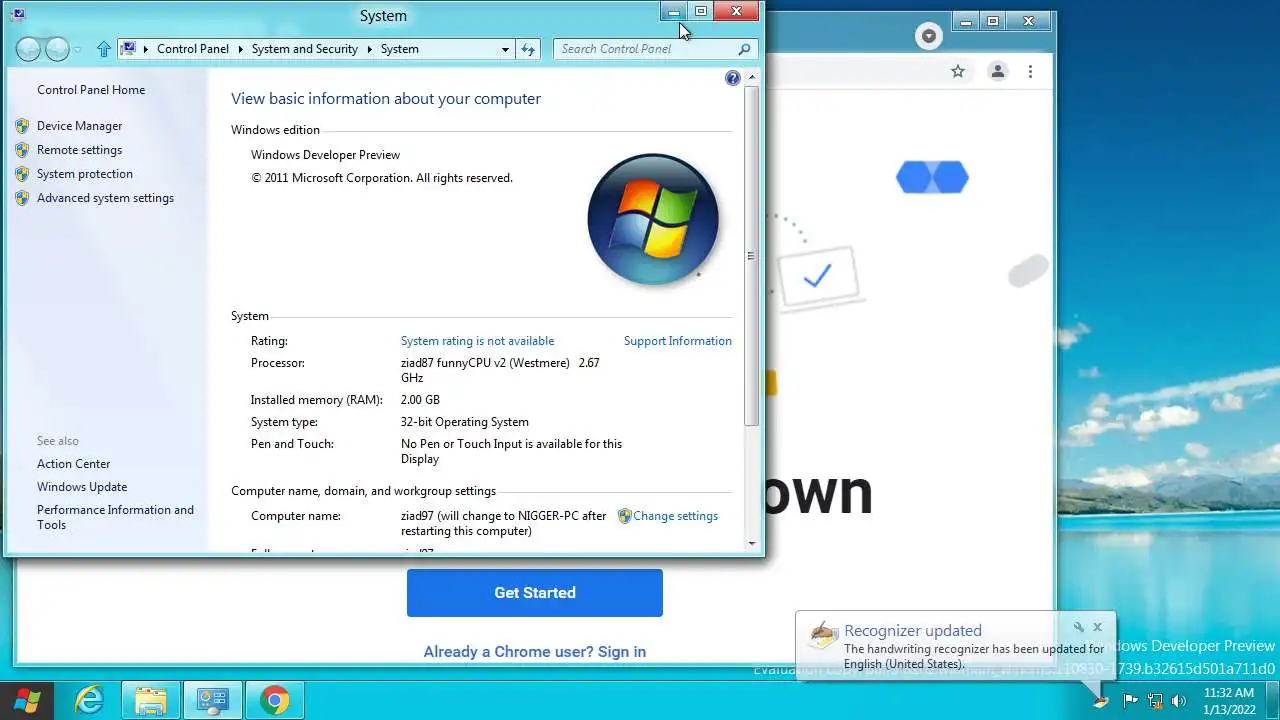Image resolution: width=1280 pixels, height=720 pixels.
Task: Select the '2.00 GB' memory value
Action: pyautogui.click(x=420, y=400)
